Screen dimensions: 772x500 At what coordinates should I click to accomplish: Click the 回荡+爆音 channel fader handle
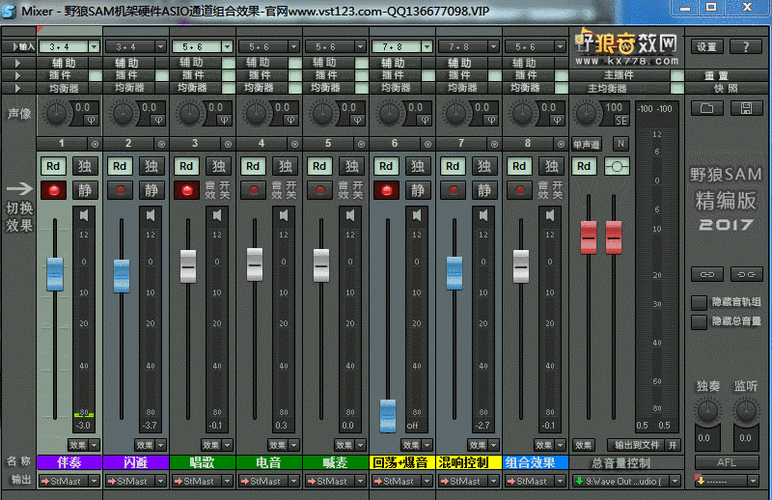pos(388,416)
